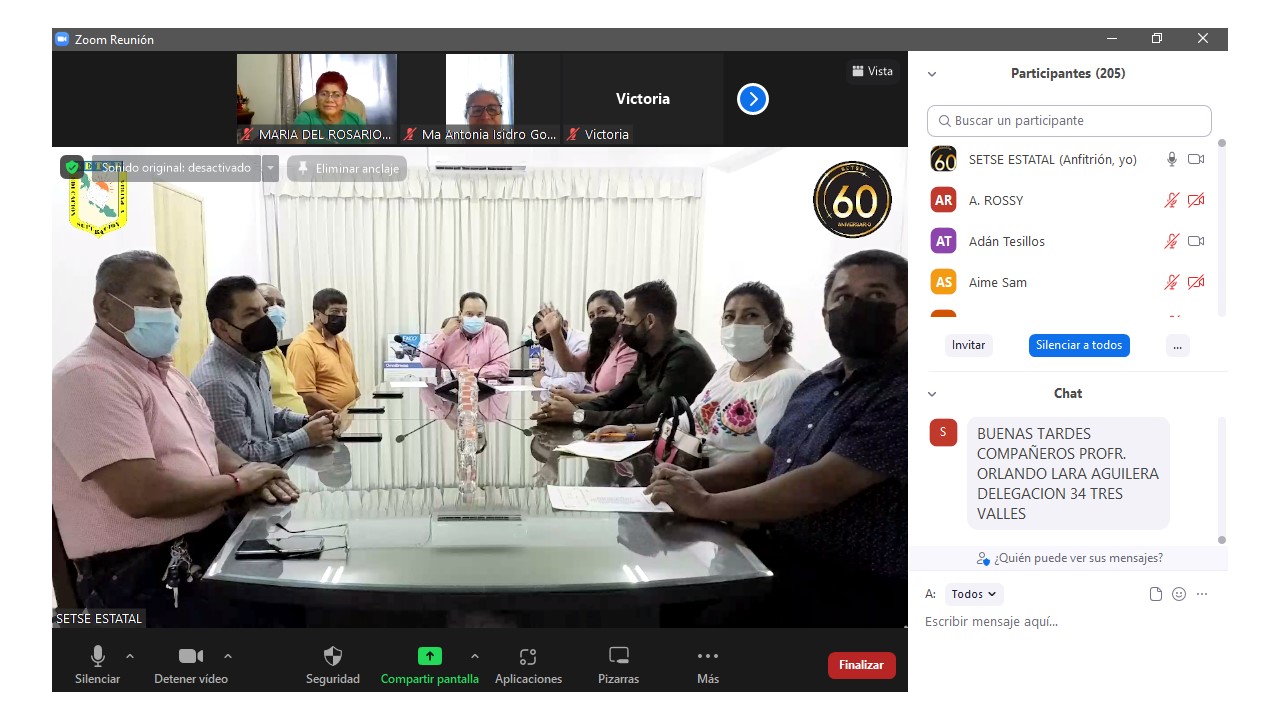Select the Victoria video tile
This screenshot has width=1280, height=720.
[x=643, y=99]
